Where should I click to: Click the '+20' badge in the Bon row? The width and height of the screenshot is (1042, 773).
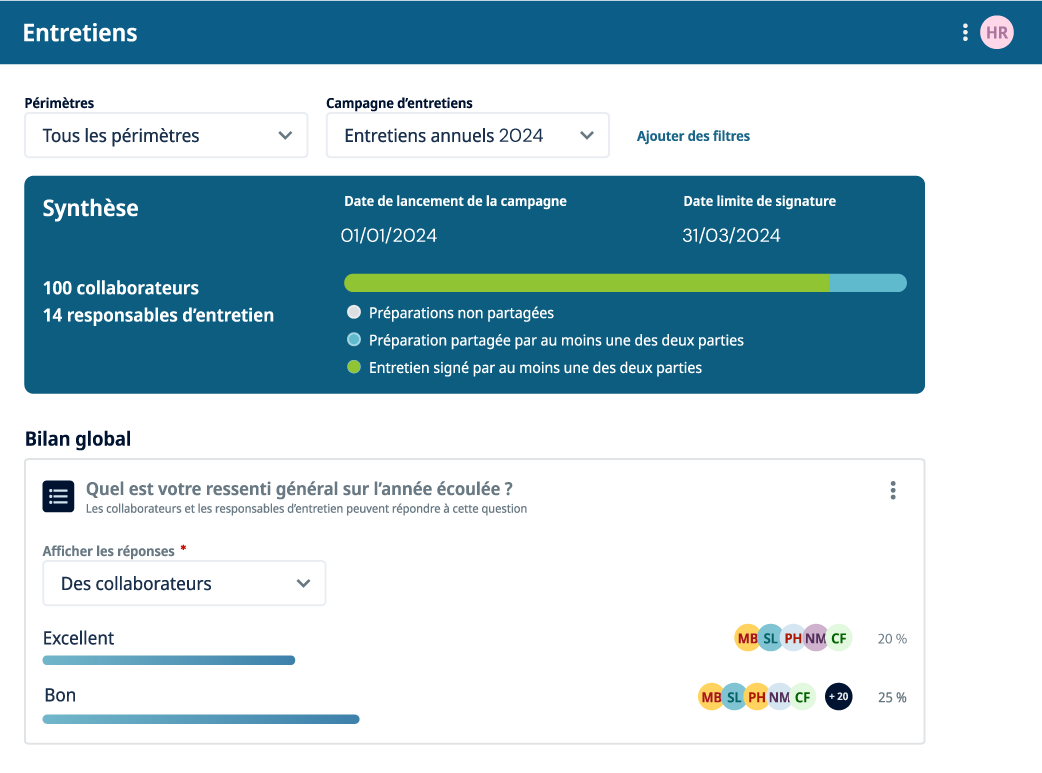point(838,697)
